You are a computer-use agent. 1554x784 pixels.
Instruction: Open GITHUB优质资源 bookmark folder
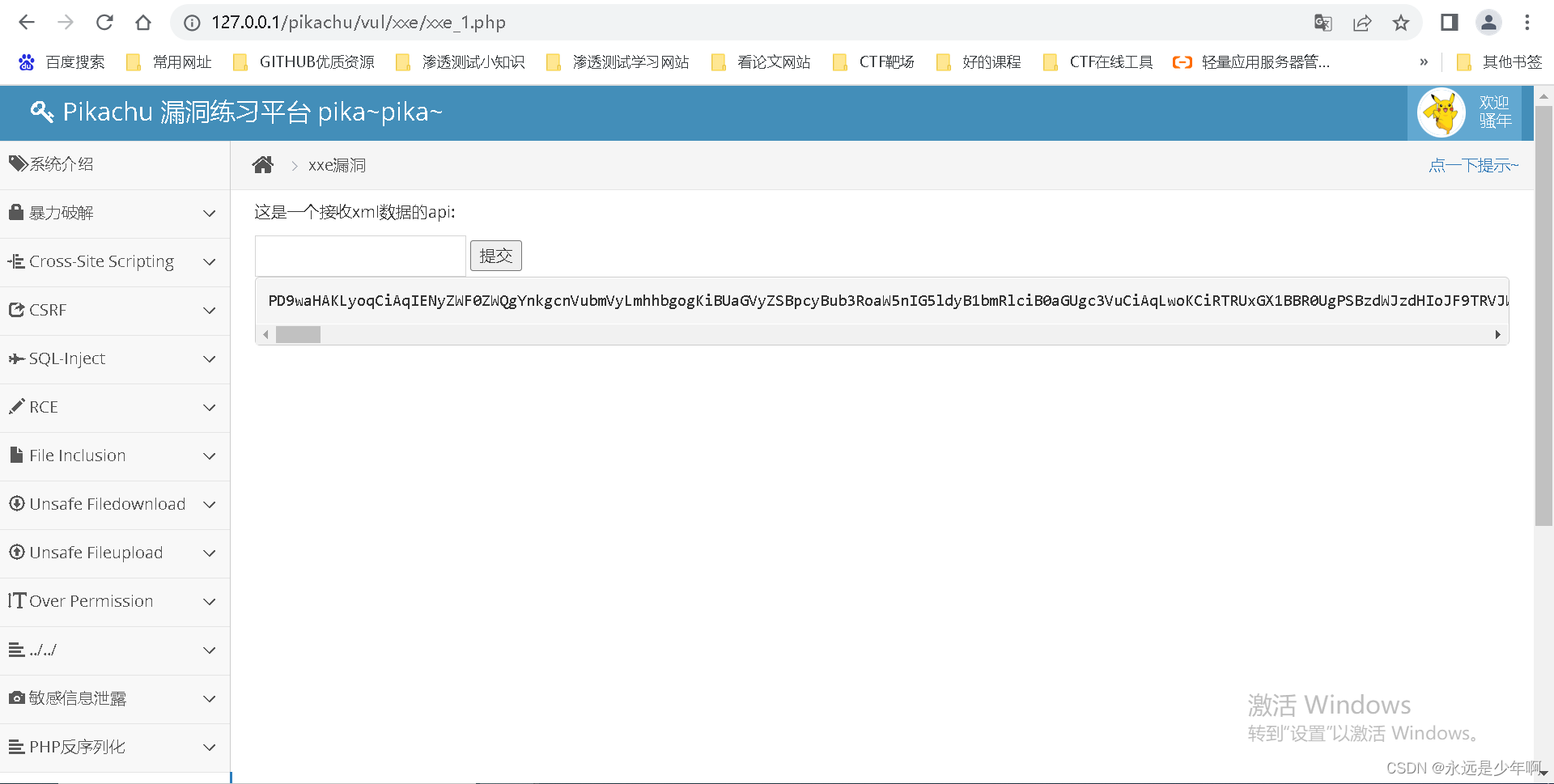point(304,62)
